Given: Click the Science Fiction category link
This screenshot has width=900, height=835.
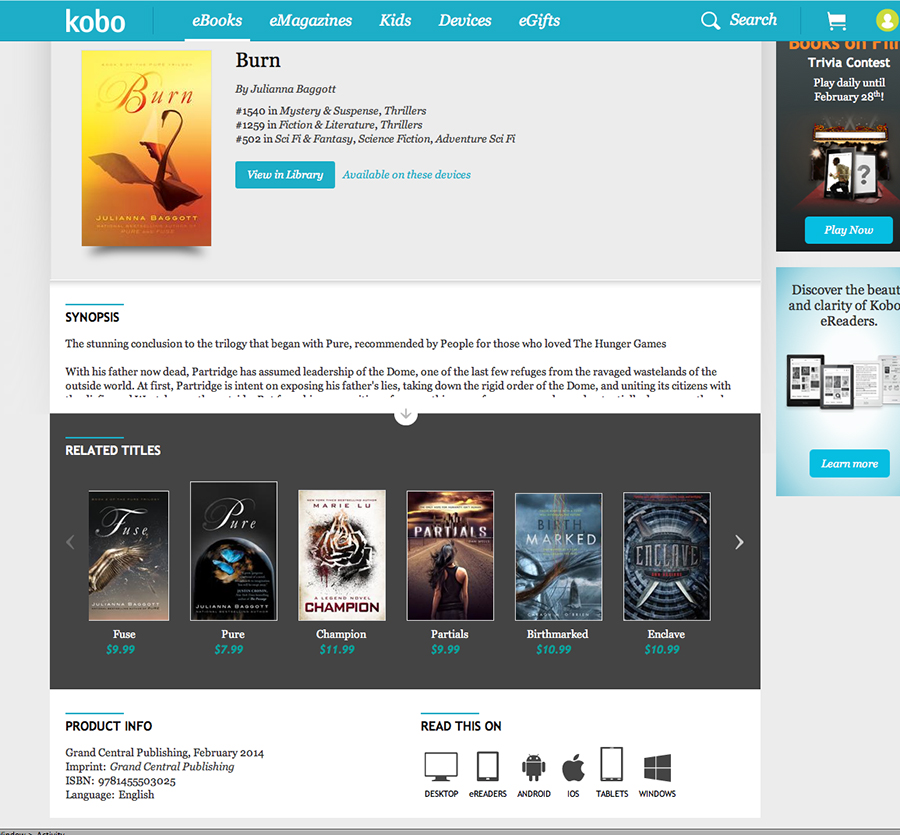Looking at the screenshot, I should [394, 139].
